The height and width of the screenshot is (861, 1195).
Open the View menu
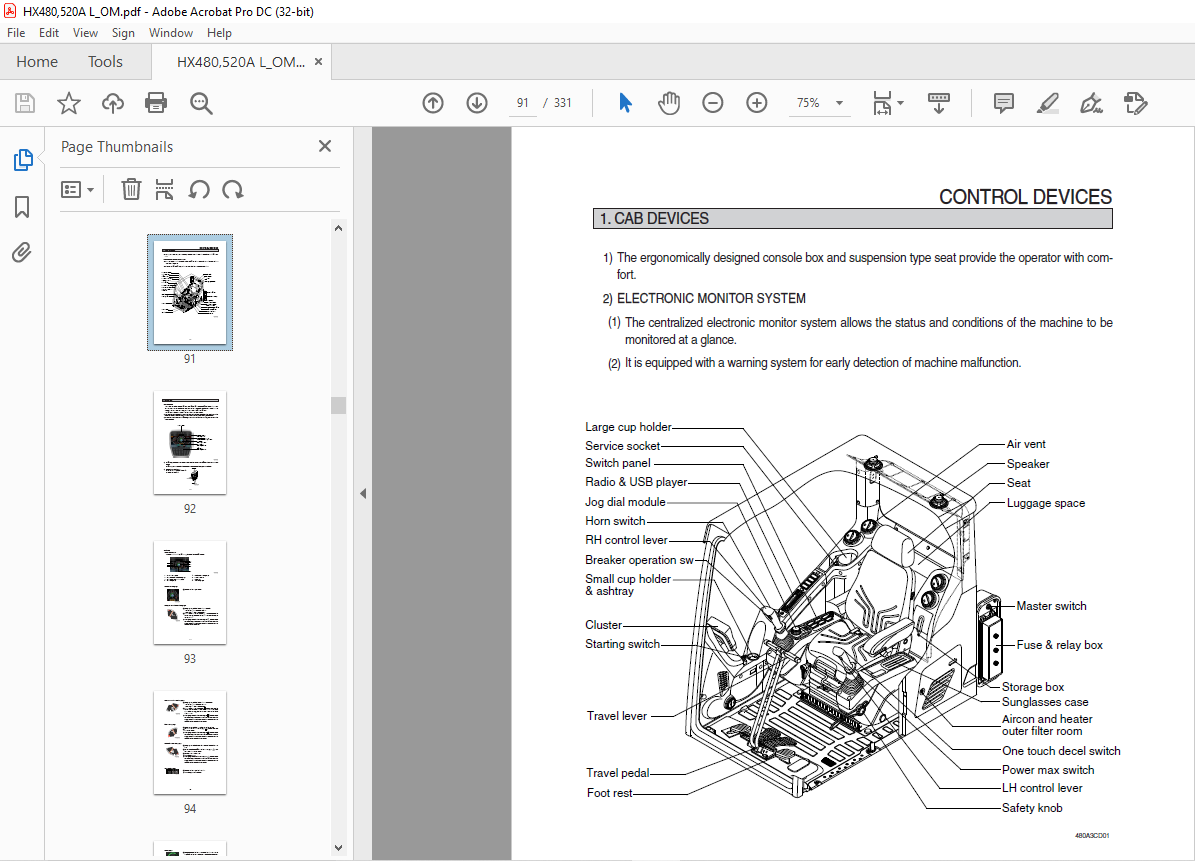pyautogui.click(x=85, y=33)
